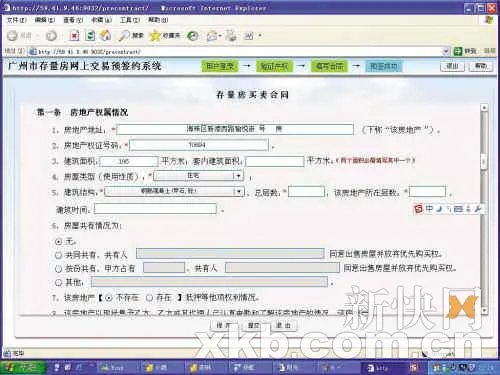Select the 其他 radio option
The image size is (500, 375).
58,283
